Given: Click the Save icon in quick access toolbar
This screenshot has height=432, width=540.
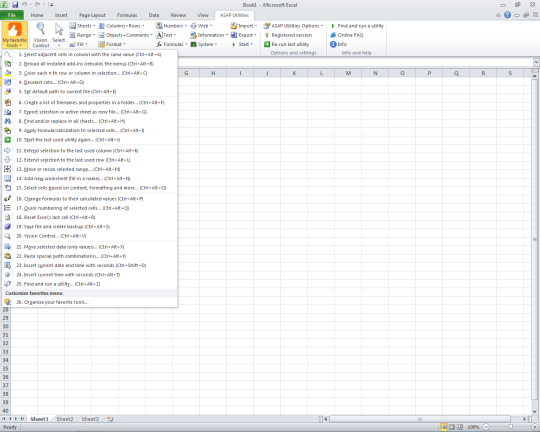Looking at the screenshot, I should click(15, 5).
